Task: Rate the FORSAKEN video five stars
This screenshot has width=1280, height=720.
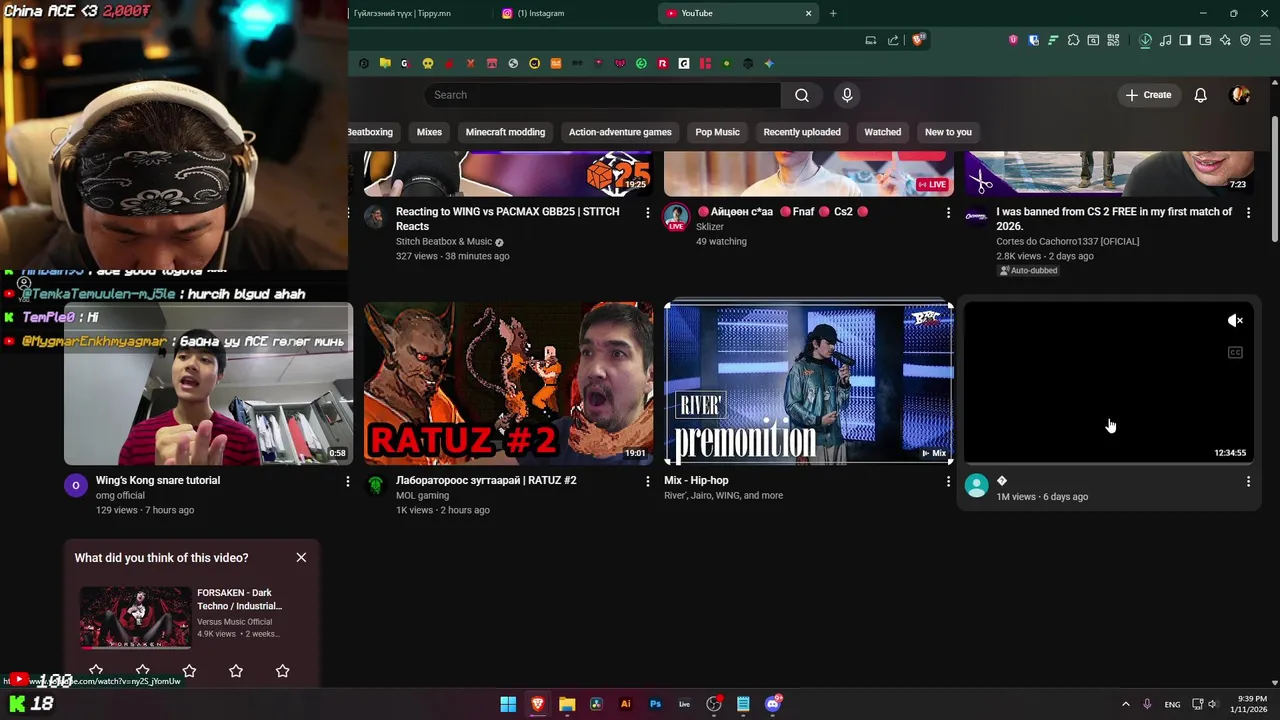Action: [x=282, y=671]
